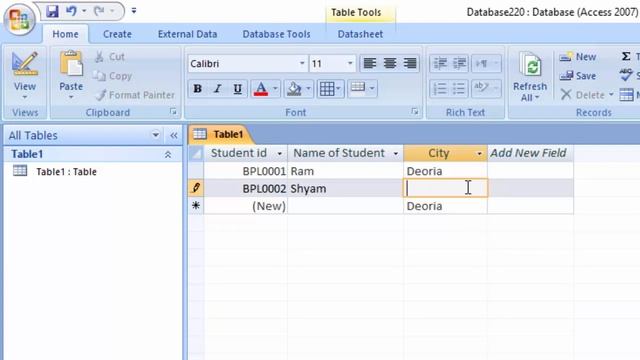Click Delete in Records group
This screenshot has height=360, width=640.
582,95
